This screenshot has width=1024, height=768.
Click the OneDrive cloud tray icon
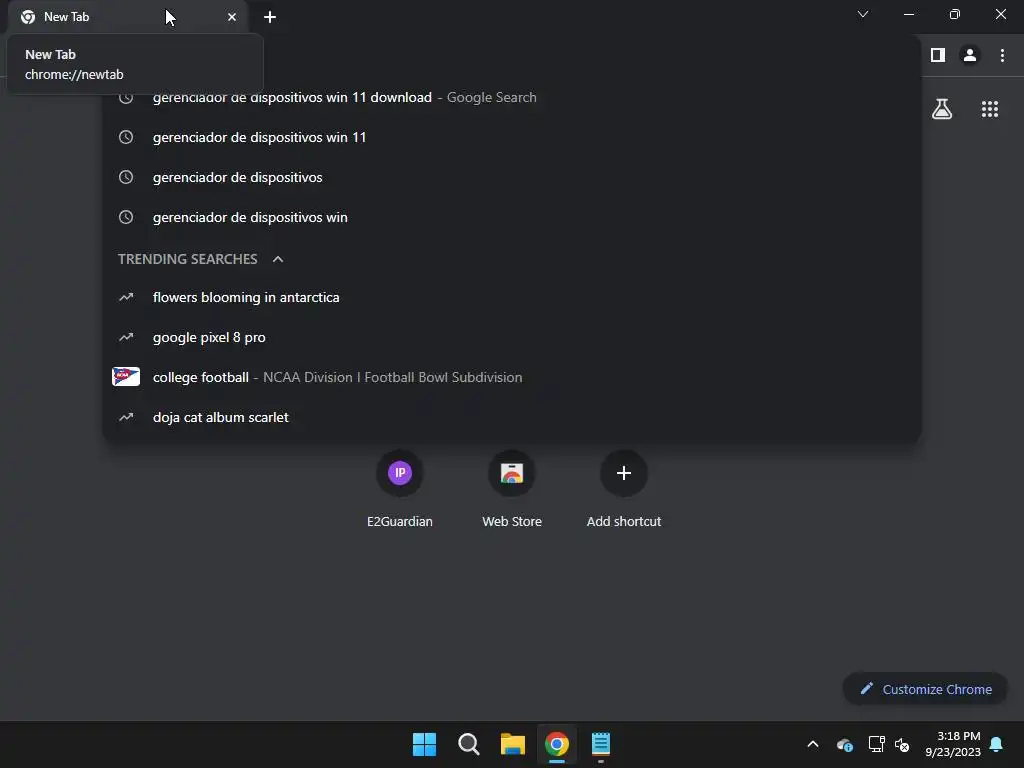click(x=844, y=744)
